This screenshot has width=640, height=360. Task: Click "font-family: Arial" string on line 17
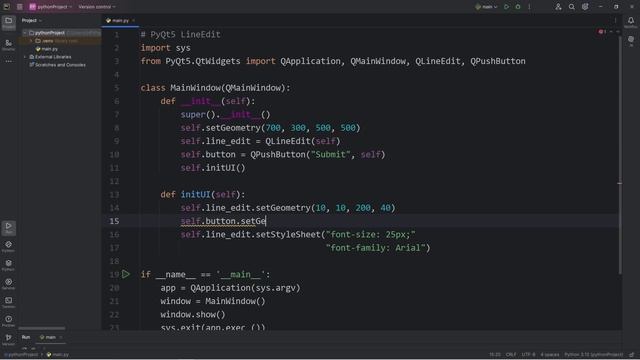[x=376, y=248]
